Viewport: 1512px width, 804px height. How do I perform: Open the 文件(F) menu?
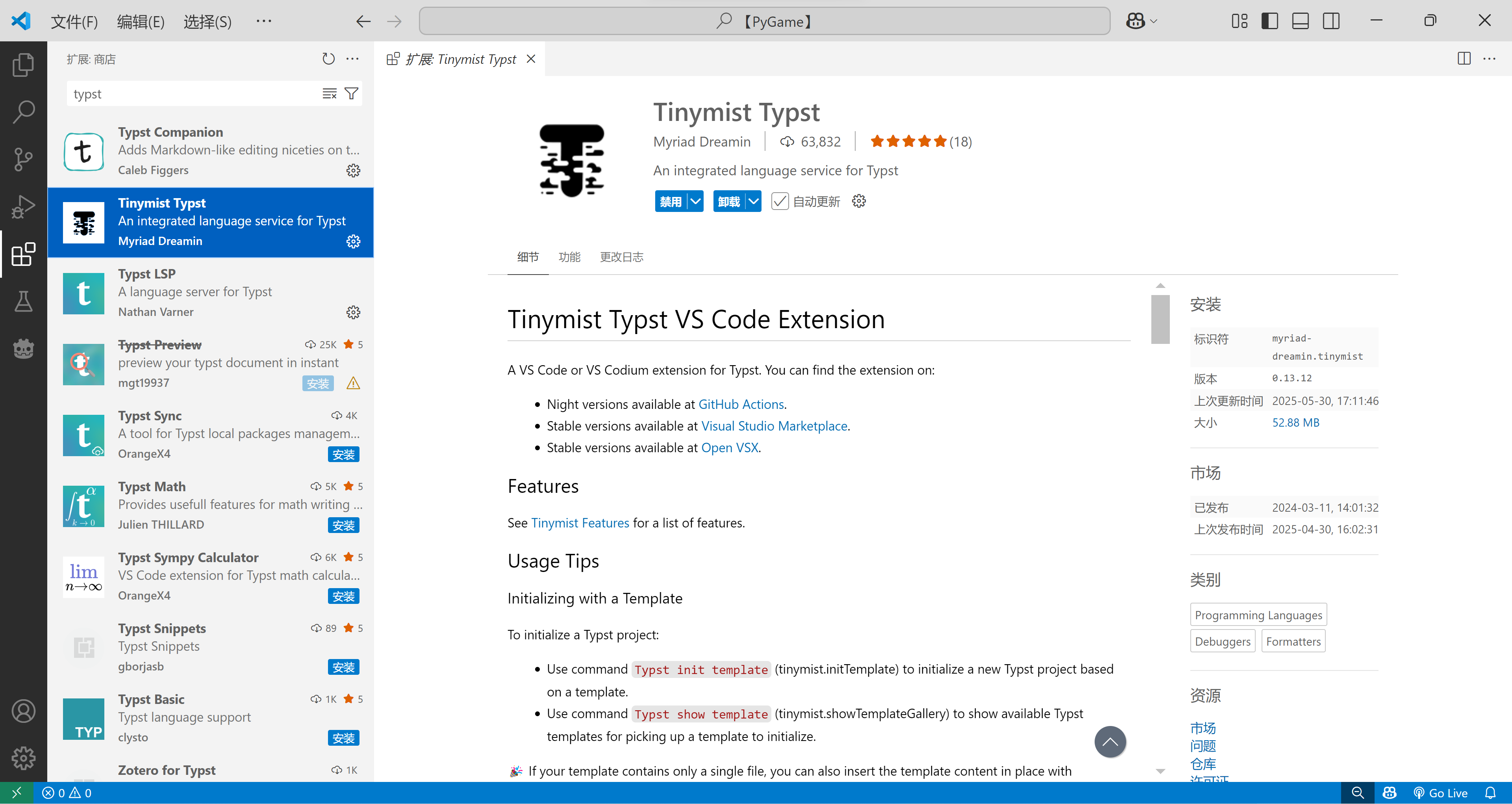pyautogui.click(x=74, y=22)
